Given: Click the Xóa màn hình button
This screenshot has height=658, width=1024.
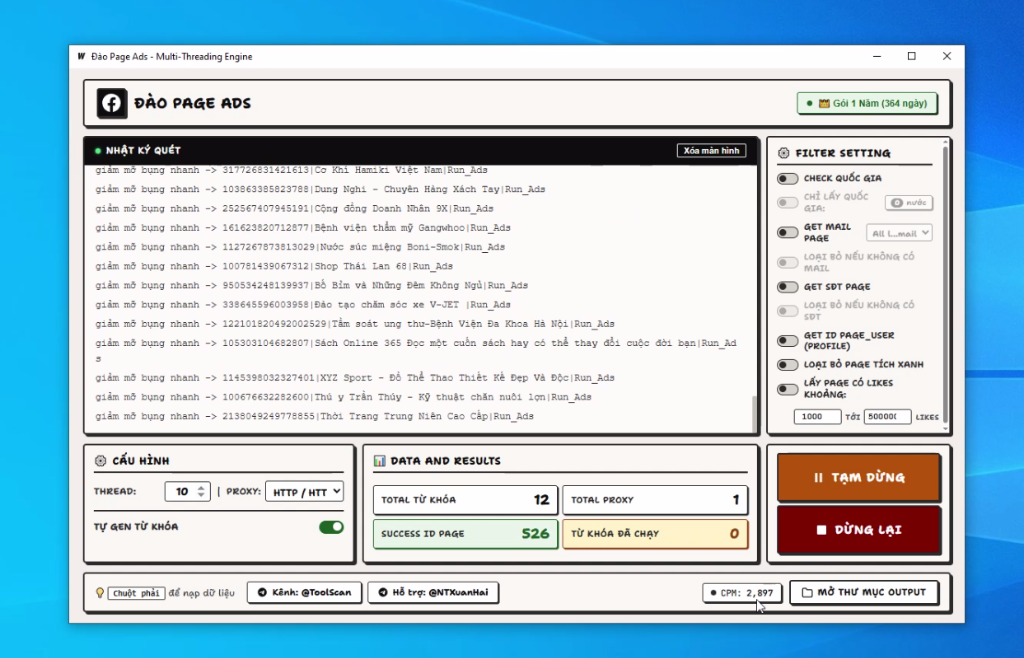Looking at the screenshot, I should click(x=711, y=151).
